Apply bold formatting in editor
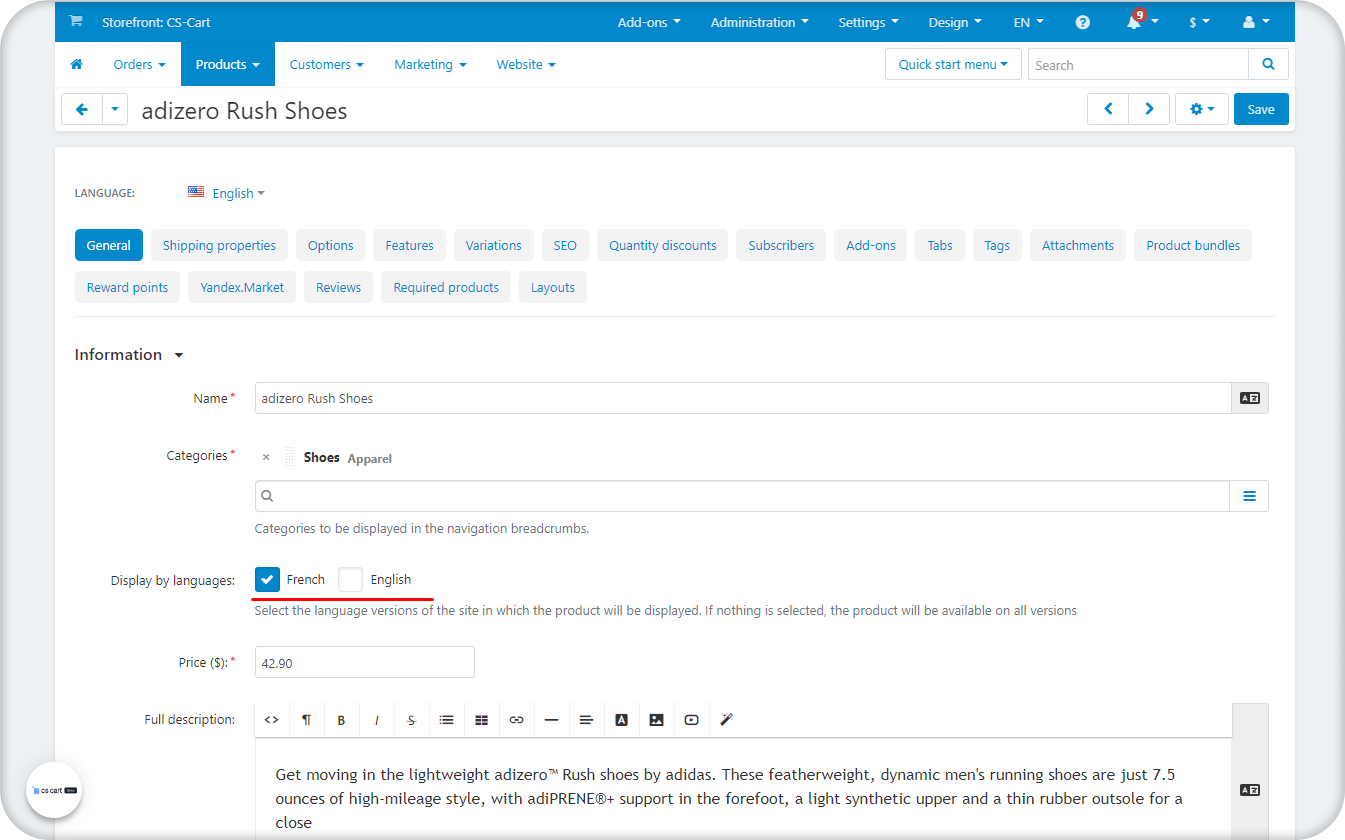The image size is (1345, 840). tap(341, 720)
